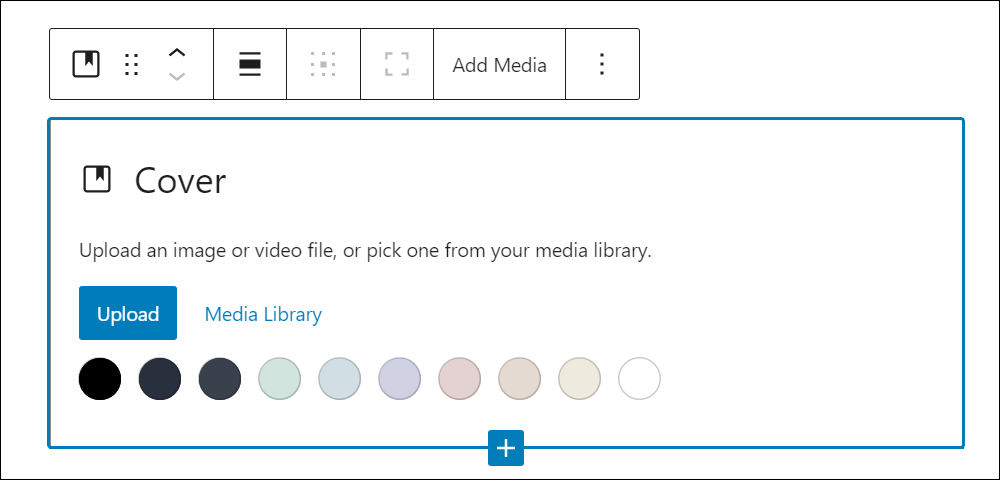Select the pale mint green swatch
The image size is (1000, 480).
[x=279, y=379]
